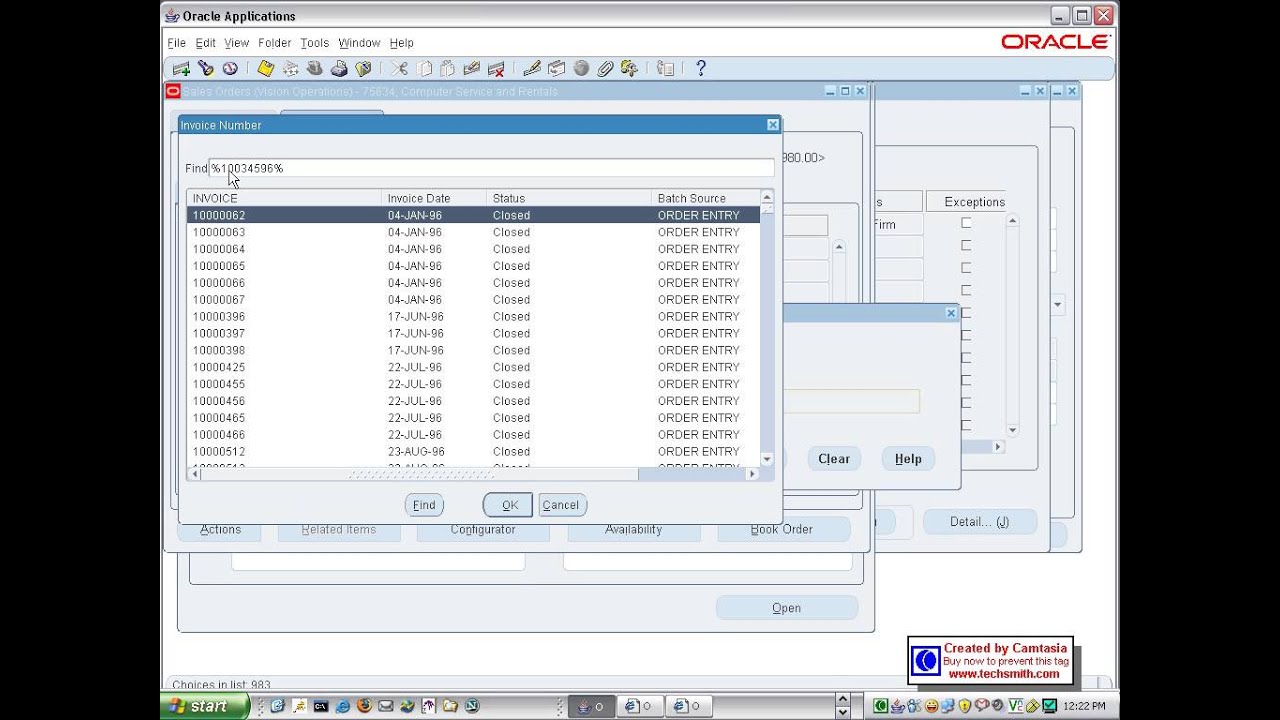Click the New record toolbar icon
Screen dimensions: 1280x720
[181, 68]
